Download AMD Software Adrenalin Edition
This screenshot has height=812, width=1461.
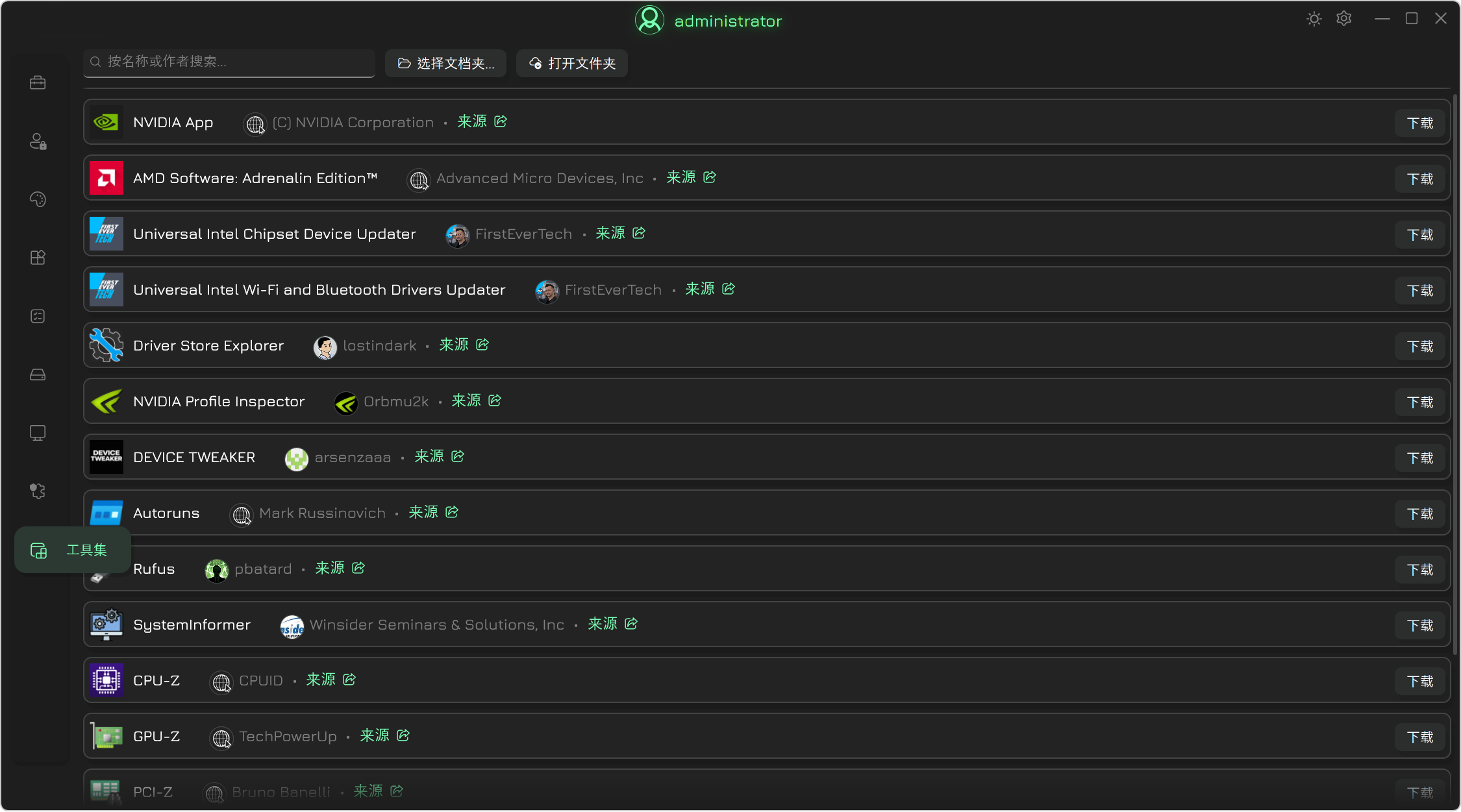pyautogui.click(x=1419, y=179)
